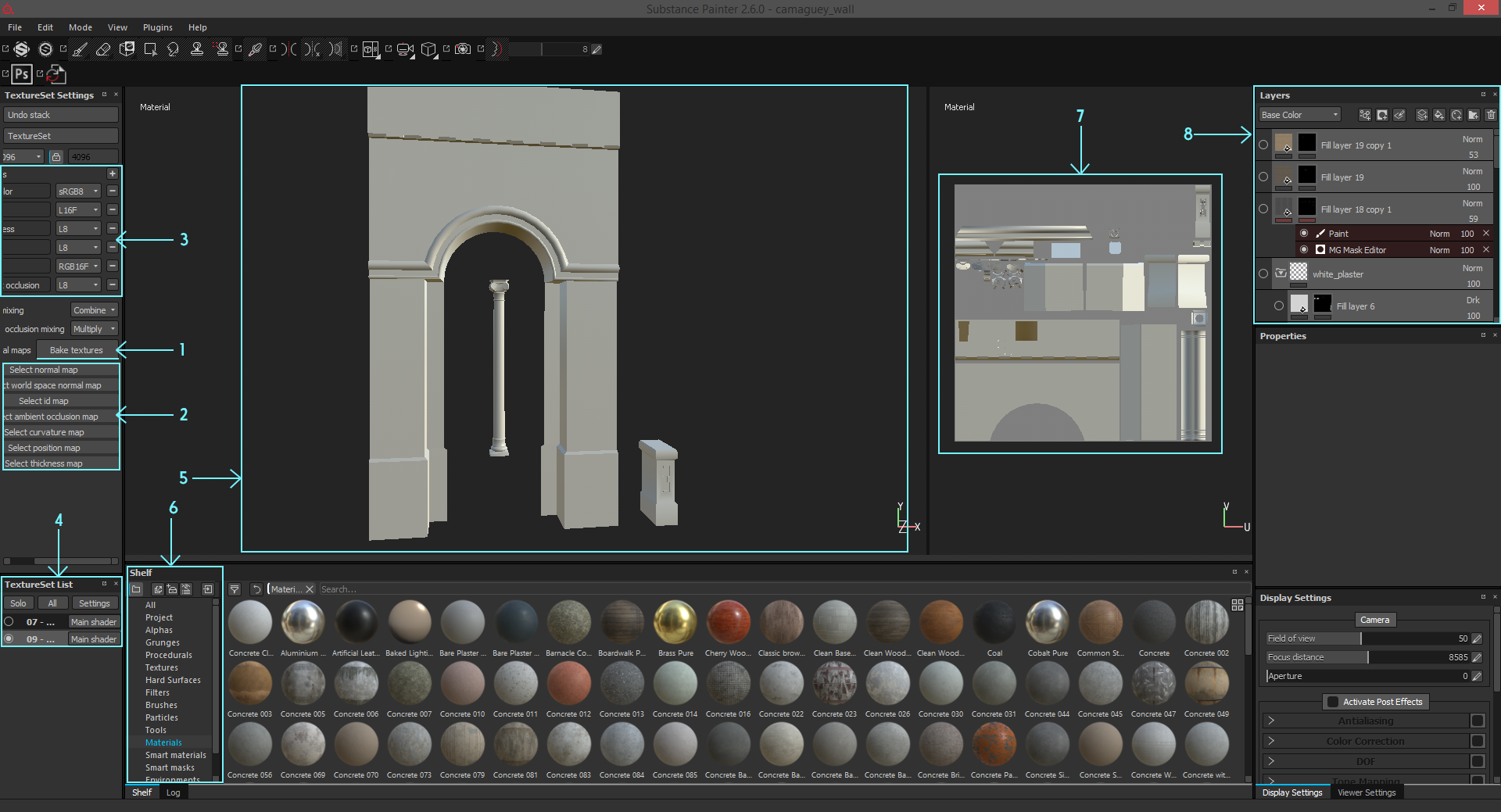Click the Shelf folder view icon
Viewport: 1501px width, 812px height.
(137, 589)
